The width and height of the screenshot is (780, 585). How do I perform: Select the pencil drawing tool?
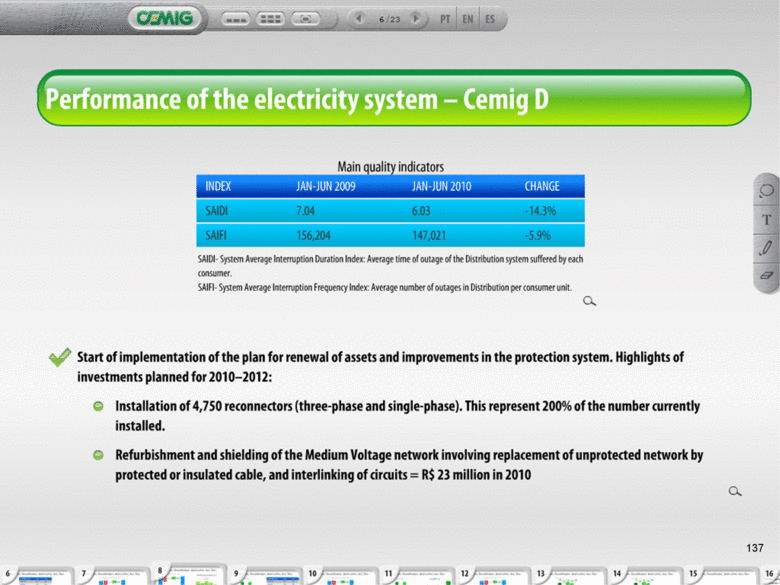(x=767, y=248)
